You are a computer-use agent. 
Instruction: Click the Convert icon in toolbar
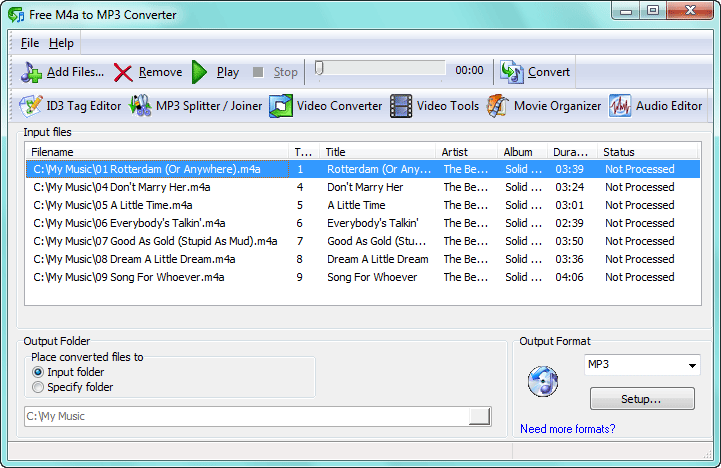click(x=512, y=72)
